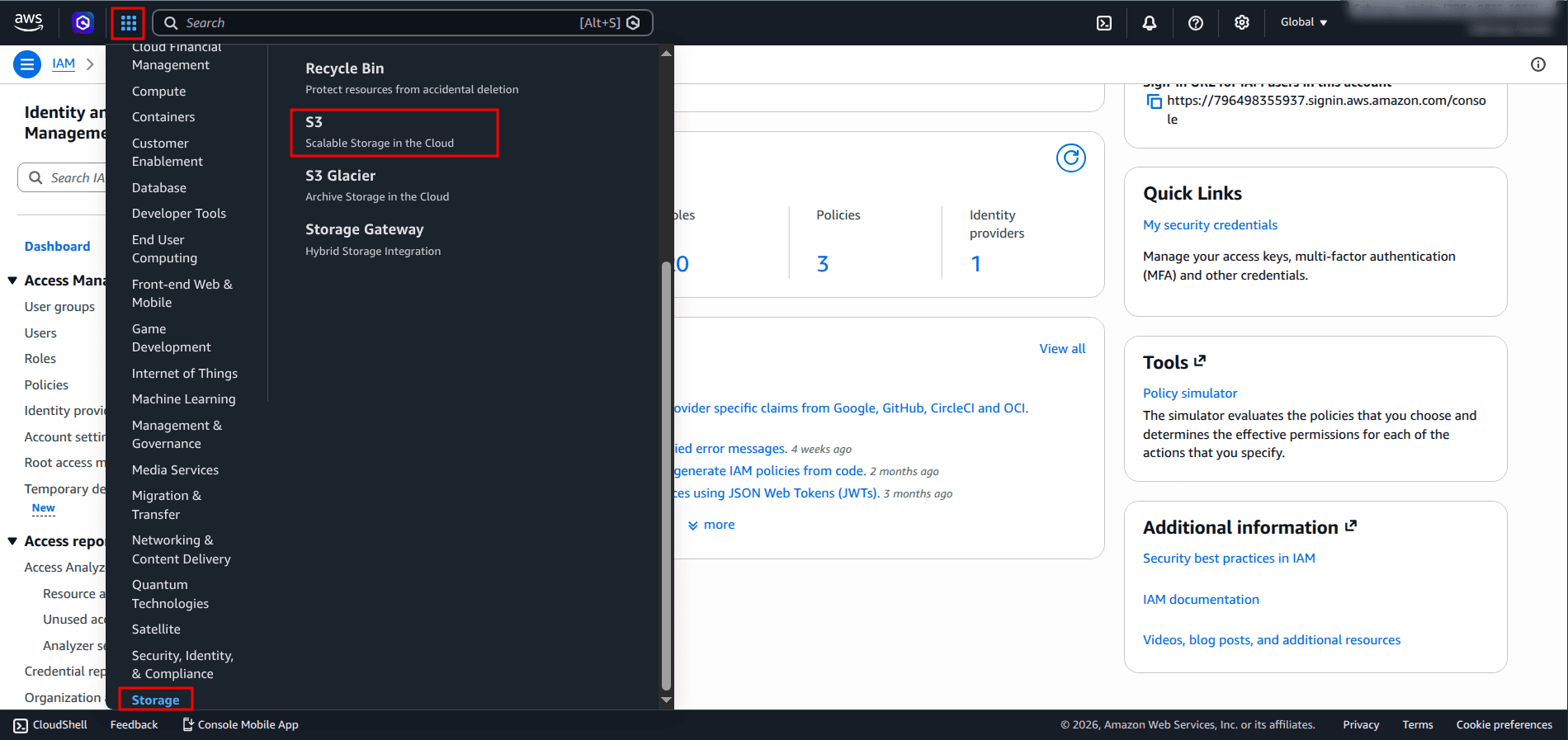Toggle the IAM navigation hamburger menu
The height and width of the screenshot is (740, 1568).
click(27, 64)
